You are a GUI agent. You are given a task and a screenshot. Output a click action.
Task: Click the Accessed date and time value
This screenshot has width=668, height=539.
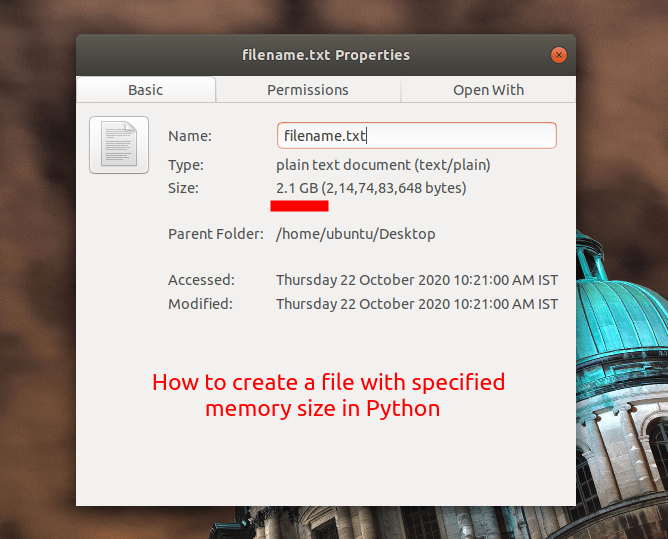coord(417,280)
